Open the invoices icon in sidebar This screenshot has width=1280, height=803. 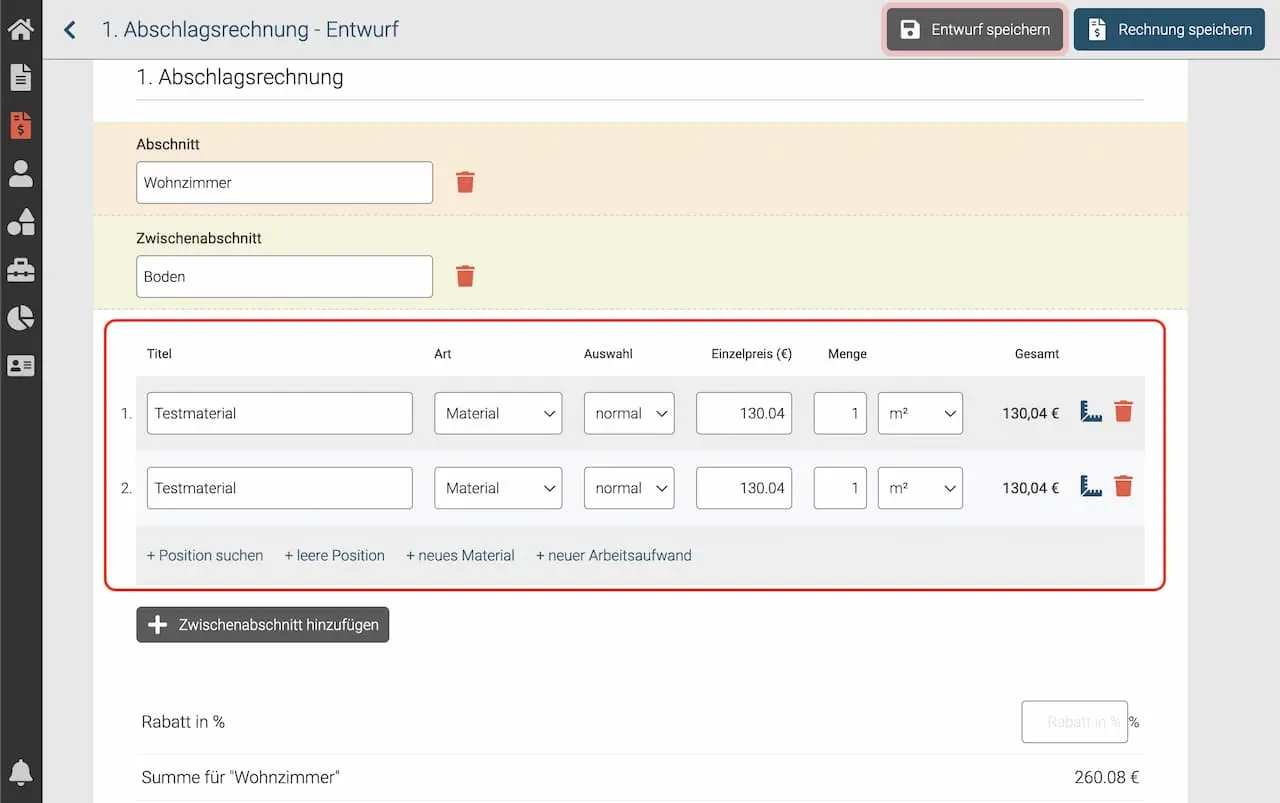click(x=20, y=125)
